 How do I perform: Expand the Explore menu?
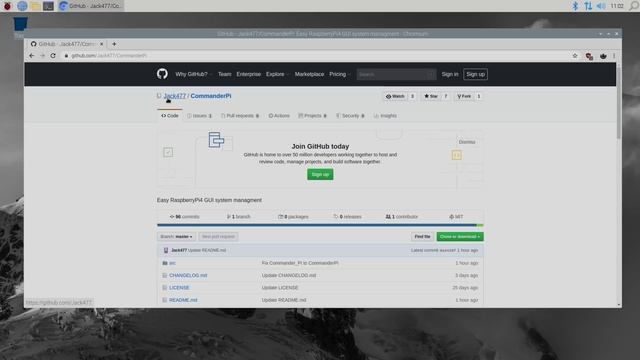pos(277,74)
